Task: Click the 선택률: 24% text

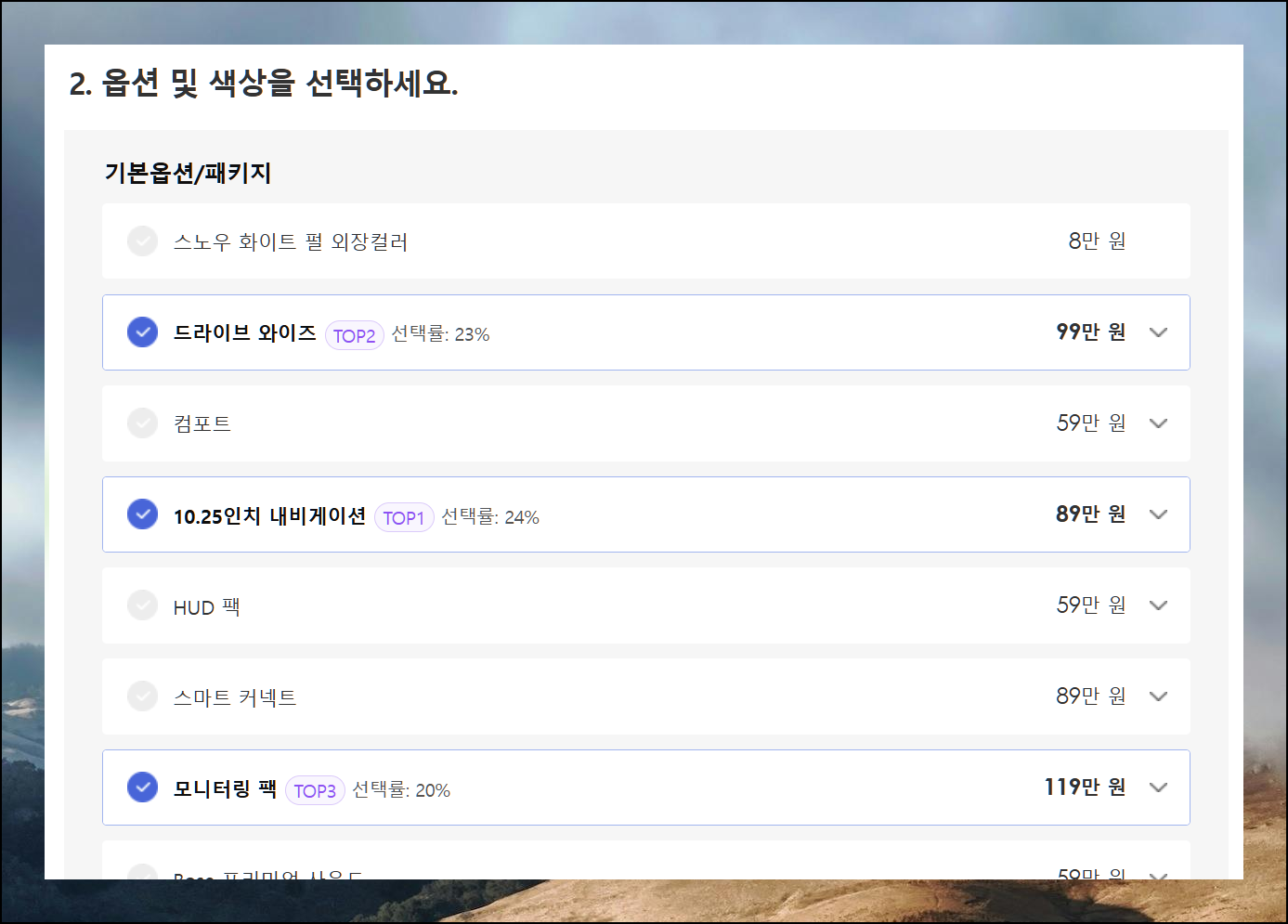Action: point(490,516)
